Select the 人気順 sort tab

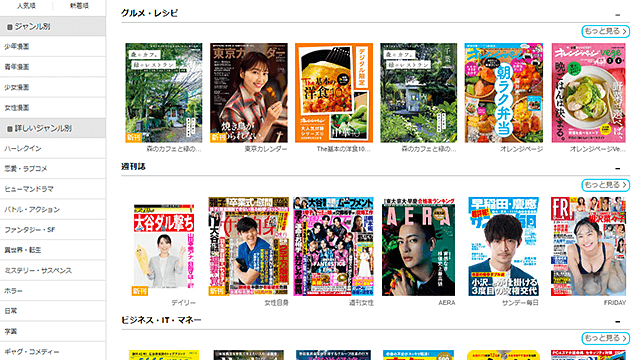(x=26, y=6)
